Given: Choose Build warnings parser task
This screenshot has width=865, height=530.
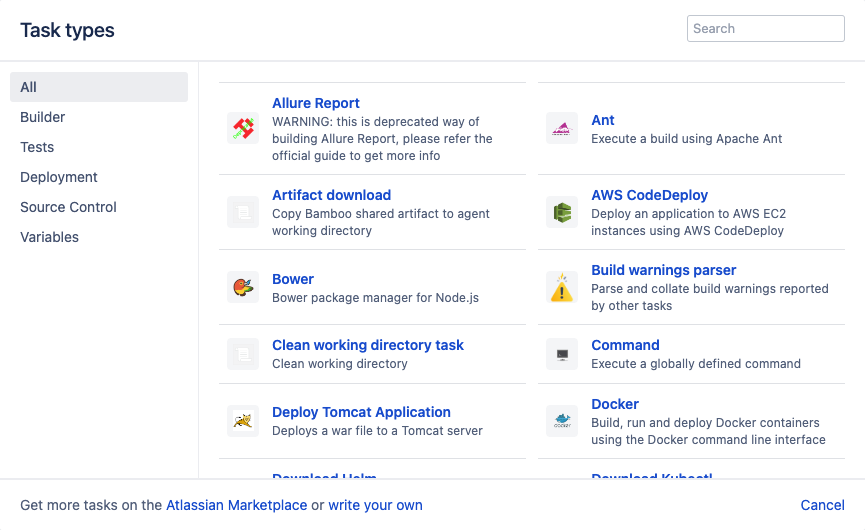Looking at the screenshot, I should 664,270.
